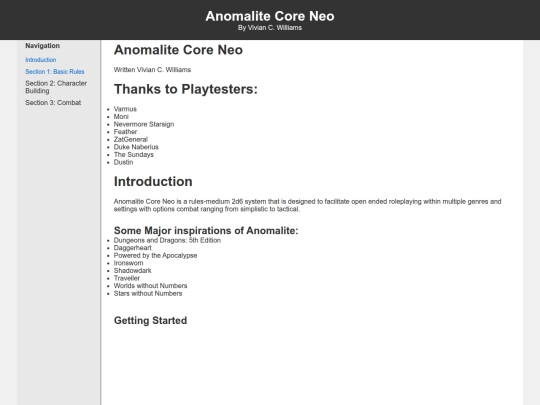
Task: Select playtester Duke Naberius
Action: tap(136, 147)
